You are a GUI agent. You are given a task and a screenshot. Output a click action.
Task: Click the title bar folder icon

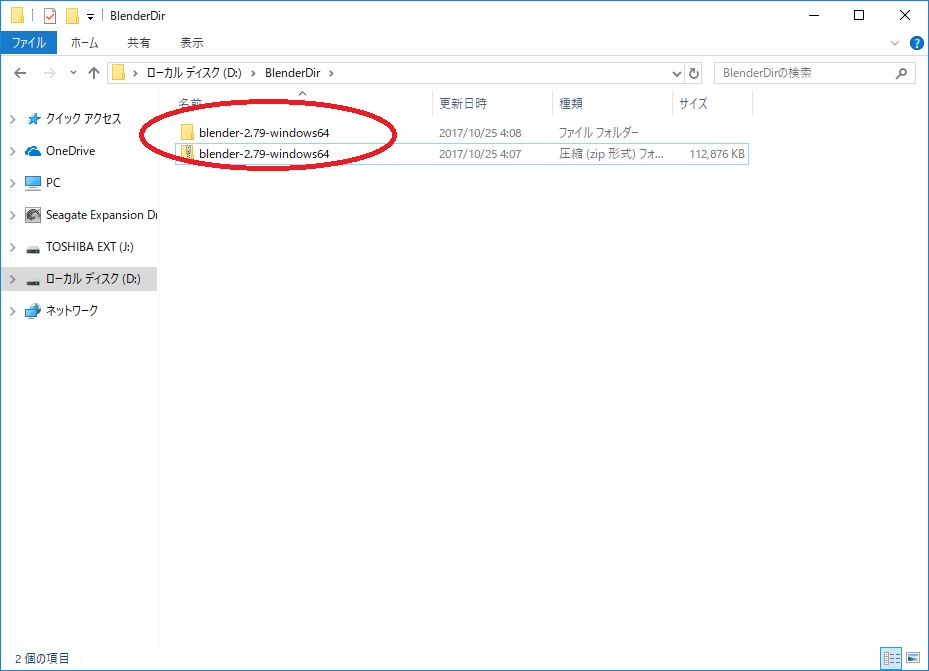(18, 15)
